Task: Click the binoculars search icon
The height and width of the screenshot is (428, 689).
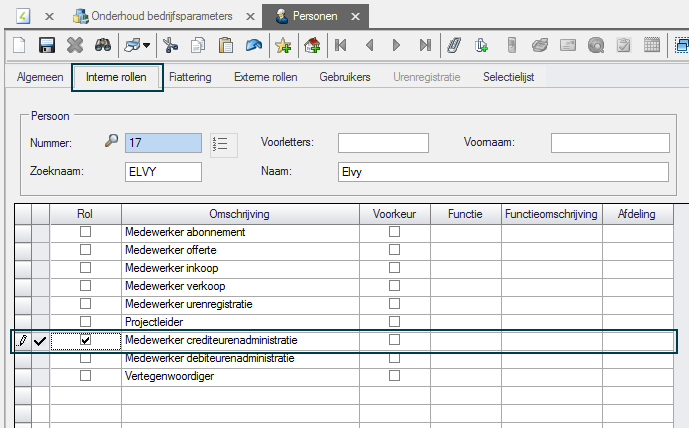Action: pos(102,45)
